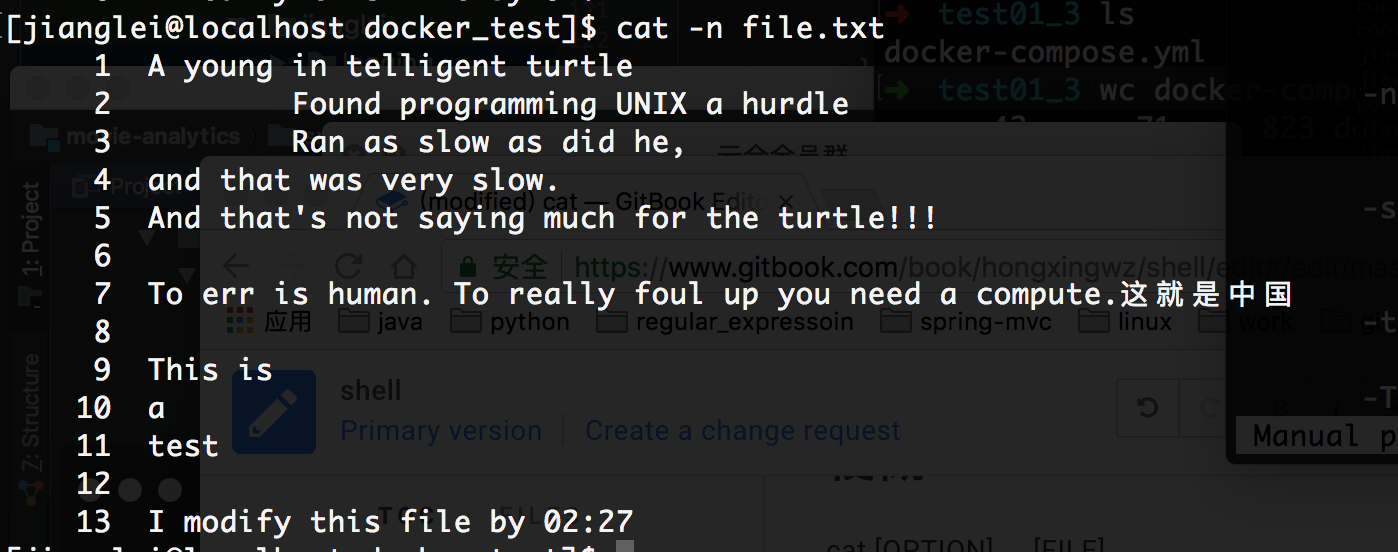The height and width of the screenshot is (552, 1398).
Task: Reload the GitBook page
Action: (x=347, y=267)
